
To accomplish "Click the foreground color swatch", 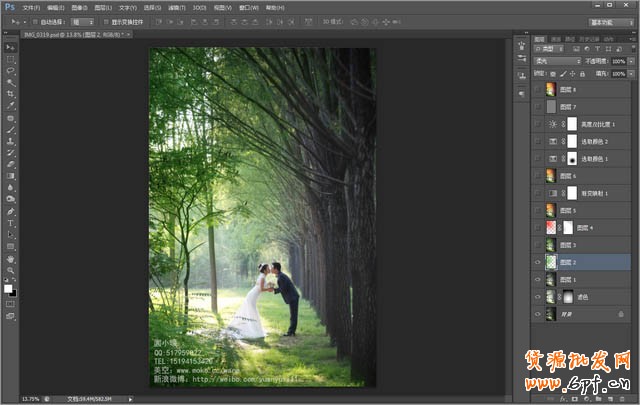I will coord(8,288).
